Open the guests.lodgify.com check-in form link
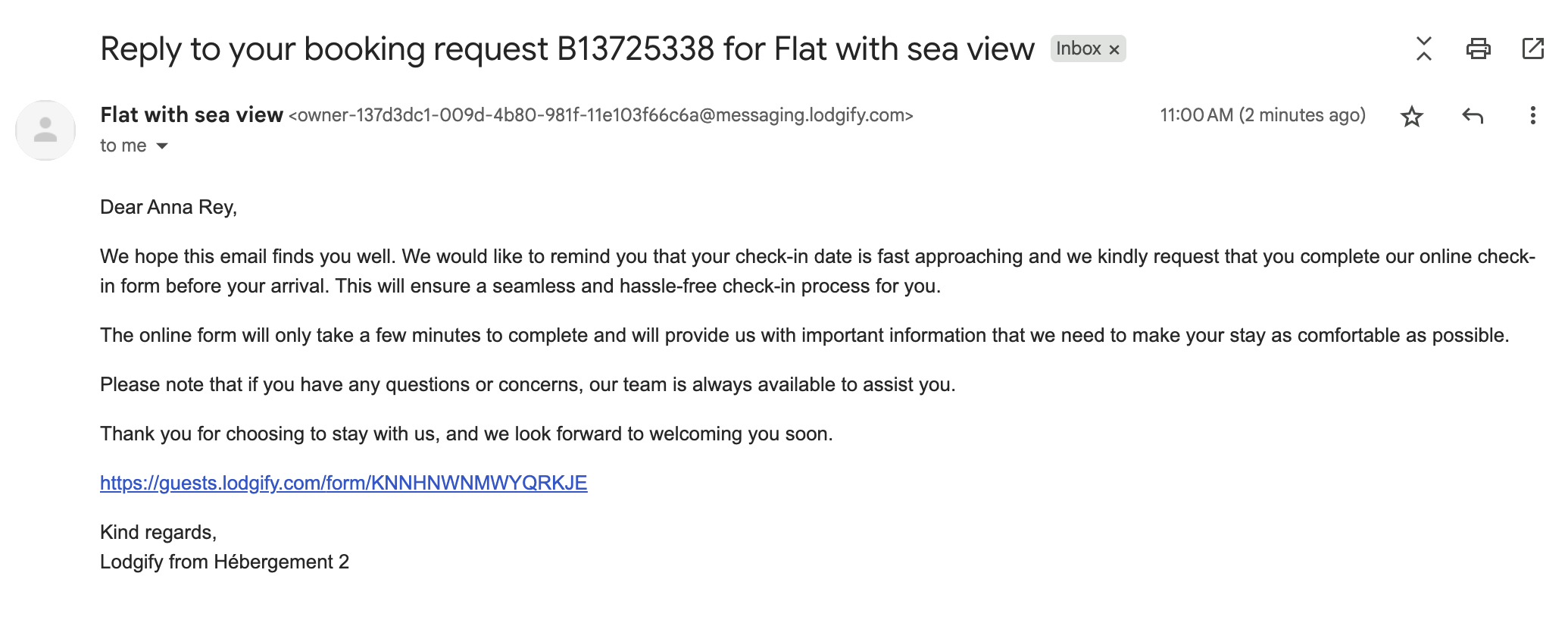This screenshot has width=1568, height=620. point(343,483)
